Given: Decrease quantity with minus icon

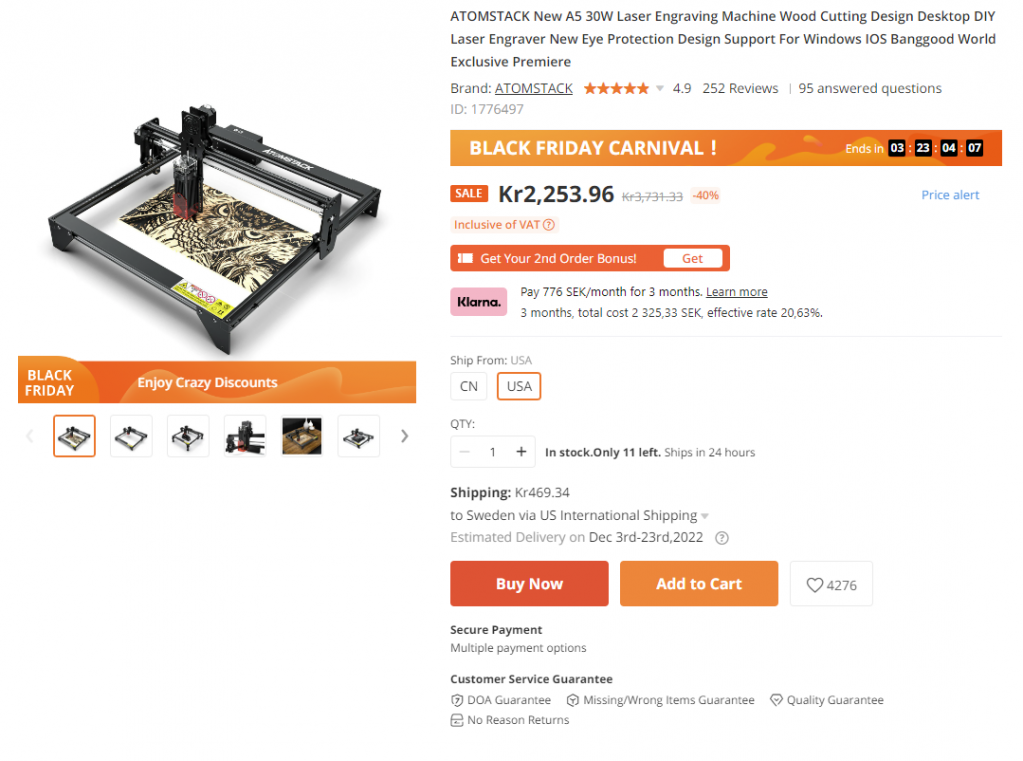Looking at the screenshot, I should (x=465, y=452).
